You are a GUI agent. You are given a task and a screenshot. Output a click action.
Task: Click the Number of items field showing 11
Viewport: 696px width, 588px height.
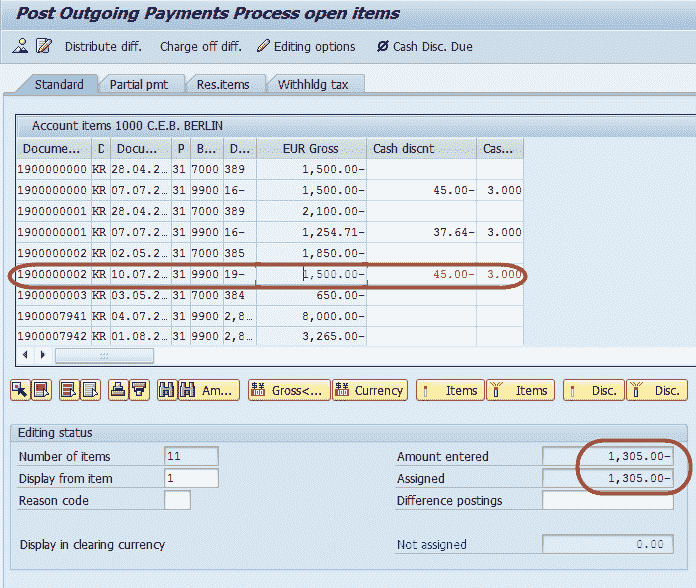[x=191, y=456]
